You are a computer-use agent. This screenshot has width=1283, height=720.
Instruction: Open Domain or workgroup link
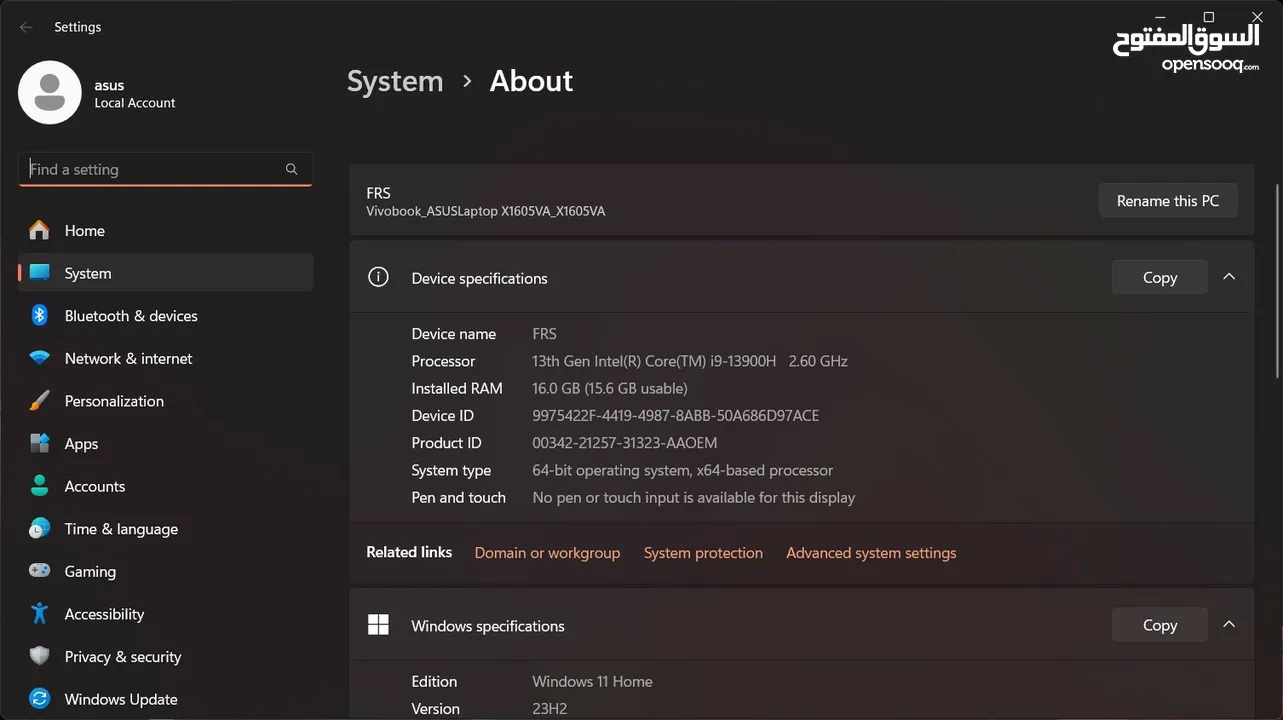[x=547, y=552]
